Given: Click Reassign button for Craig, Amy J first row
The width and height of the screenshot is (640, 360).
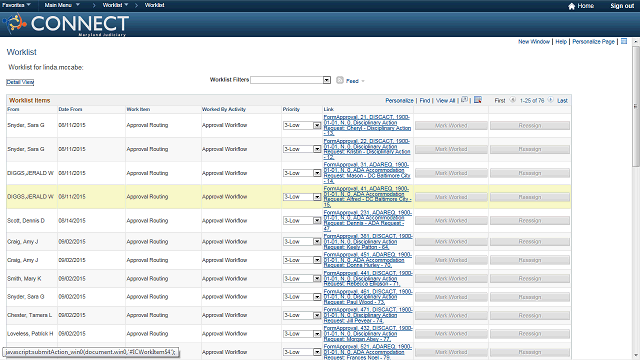Looking at the screenshot, I should click(x=530, y=242).
